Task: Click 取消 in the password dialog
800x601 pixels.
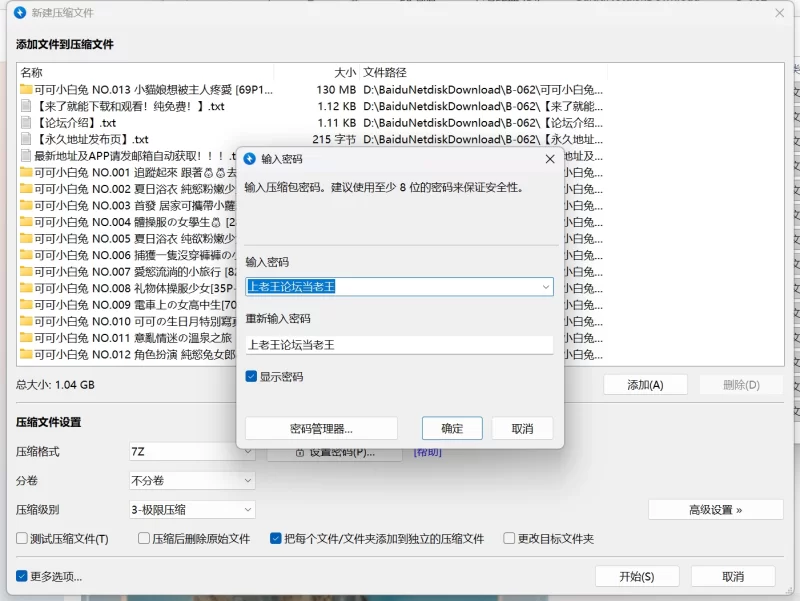Action: click(x=522, y=428)
